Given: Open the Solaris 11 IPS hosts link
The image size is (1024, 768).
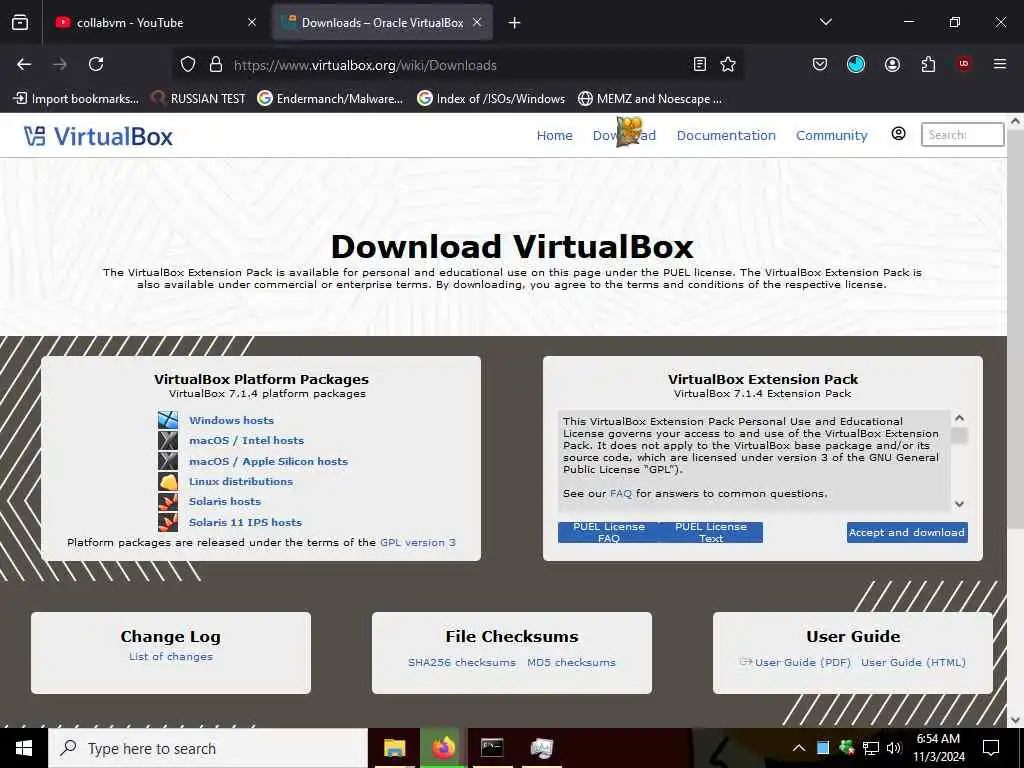Looking at the screenshot, I should coord(246,522).
